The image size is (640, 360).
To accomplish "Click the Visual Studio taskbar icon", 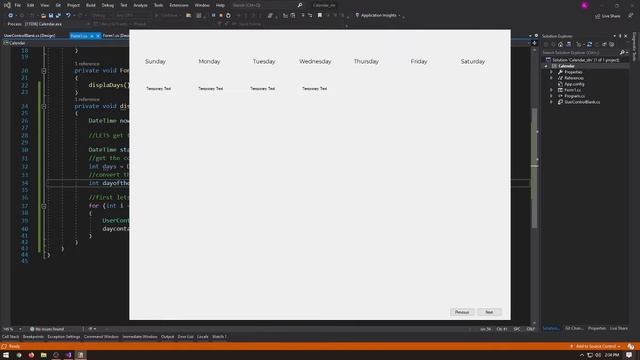I will (68, 355).
